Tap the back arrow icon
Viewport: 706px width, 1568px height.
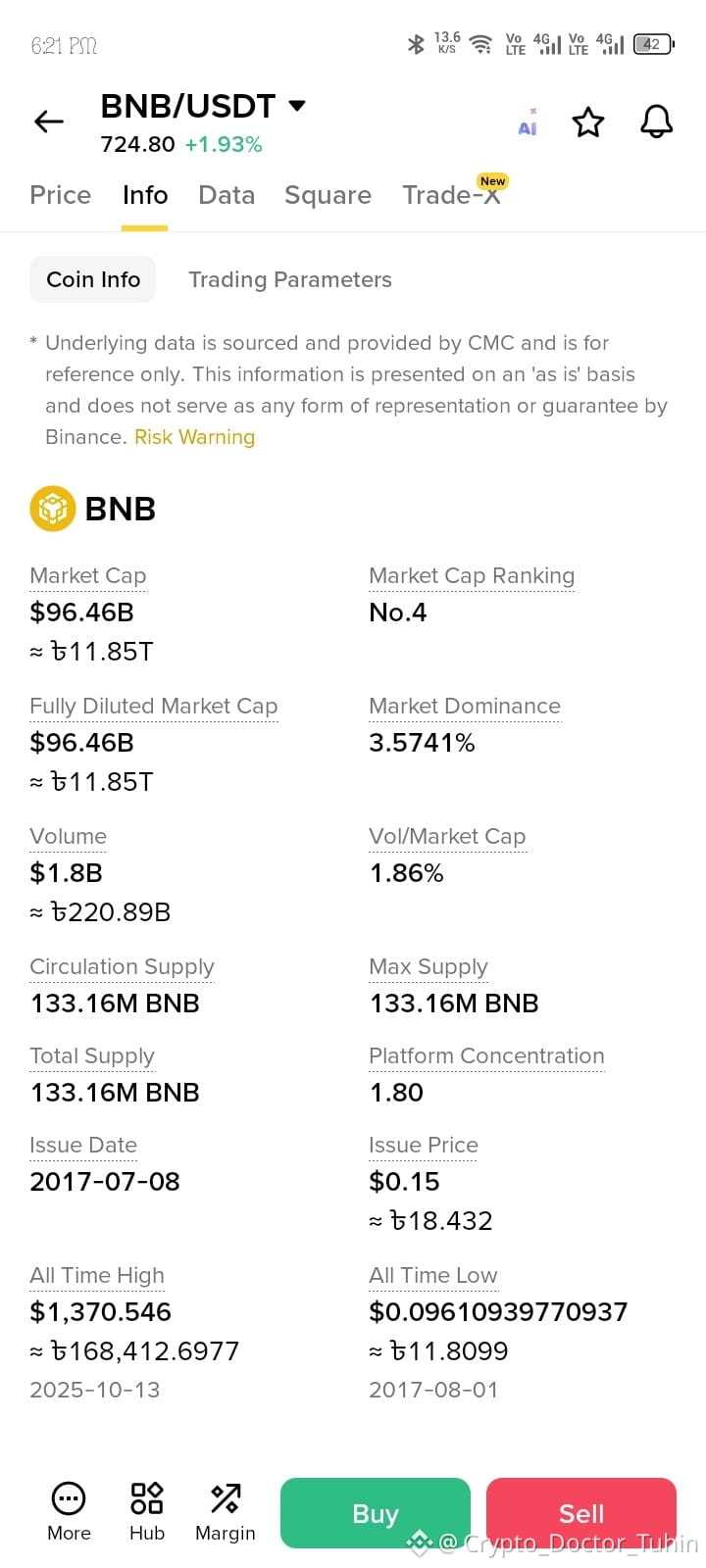click(x=49, y=122)
